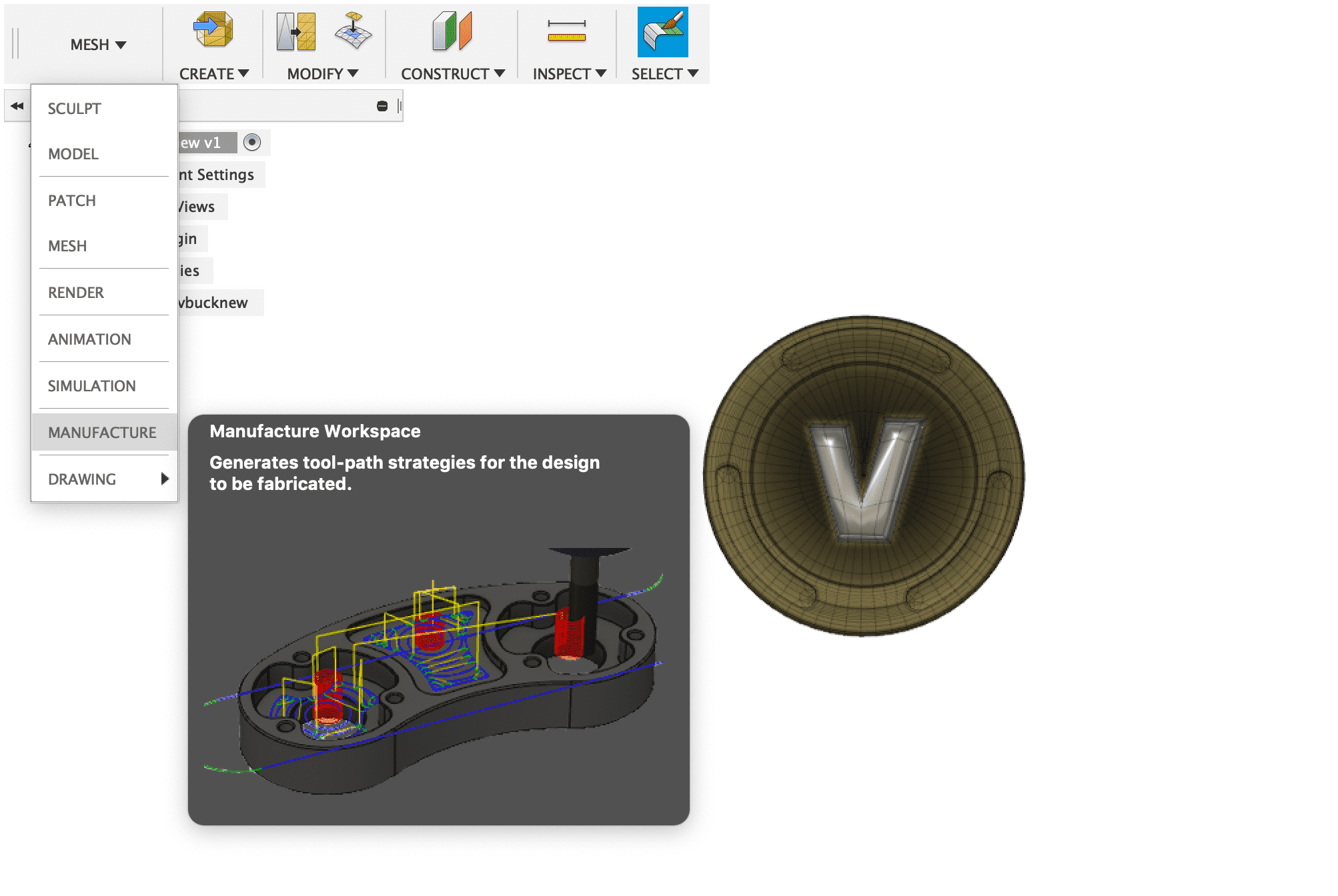The height and width of the screenshot is (896, 1338).
Task: Collapse browser panel with double-arrow icon
Action: [x=17, y=106]
